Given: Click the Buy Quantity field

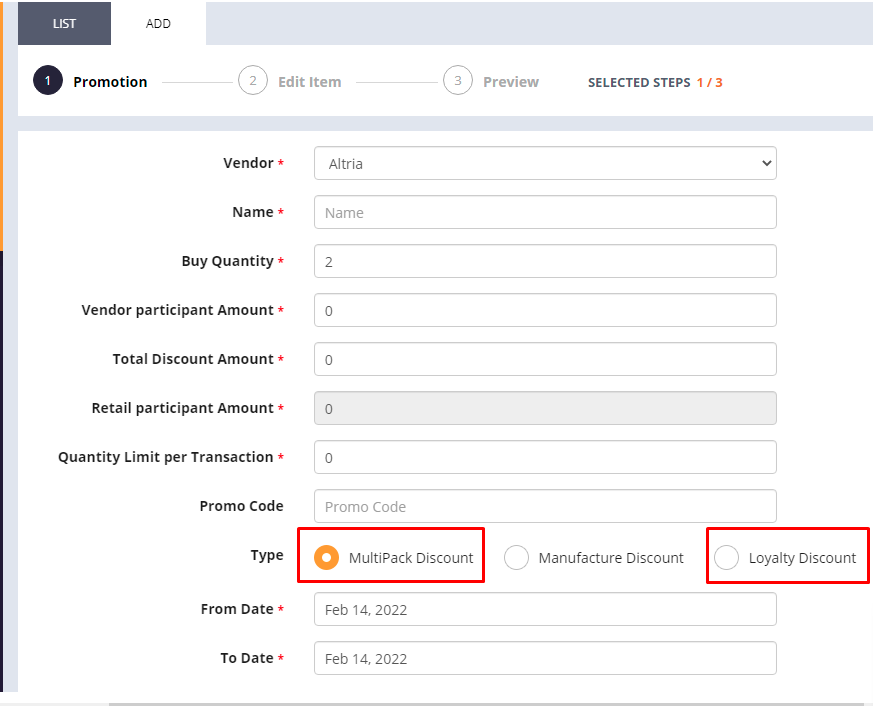Looking at the screenshot, I should [x=545, y=261].
